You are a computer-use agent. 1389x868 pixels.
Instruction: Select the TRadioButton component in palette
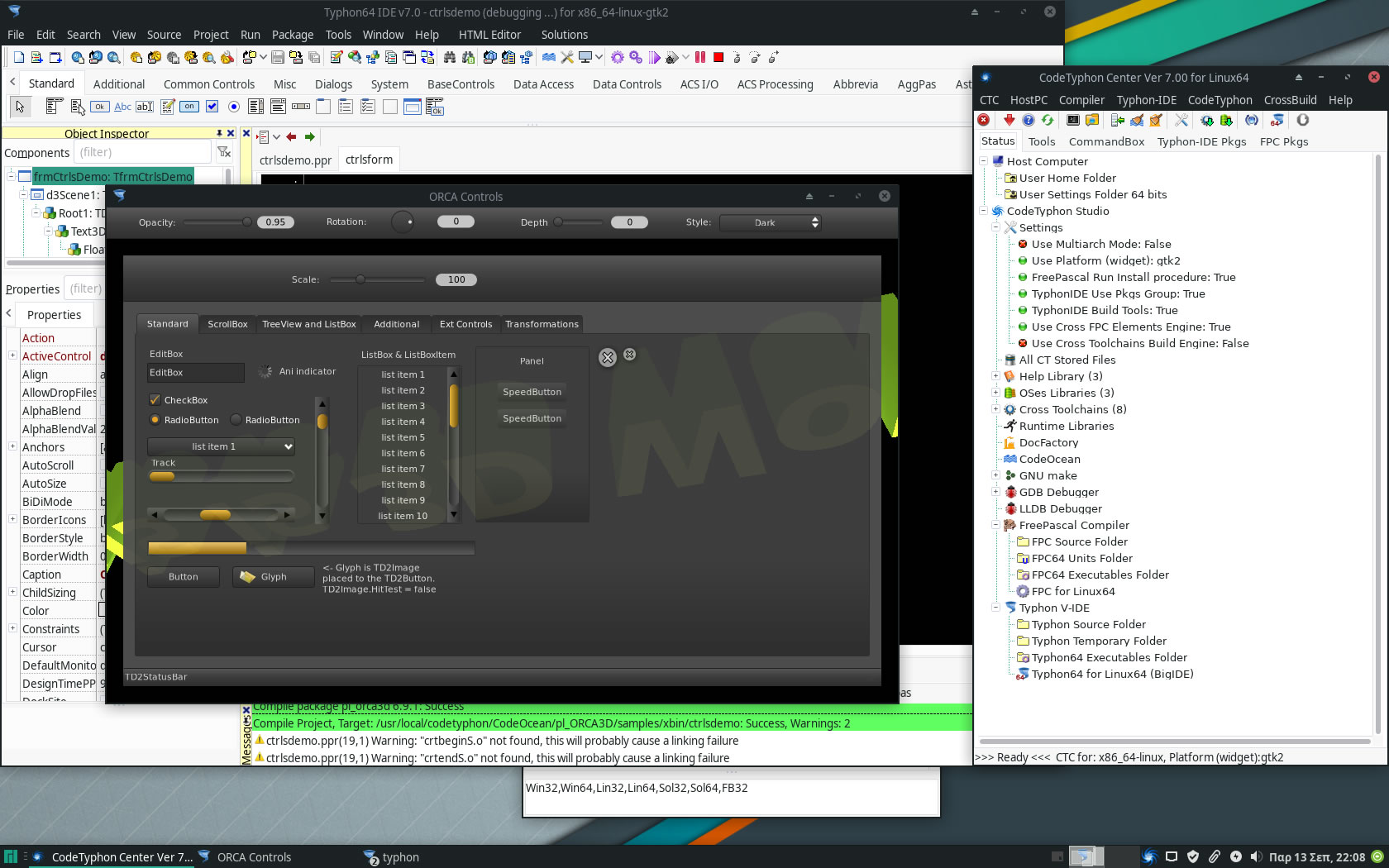click(x=234, y=107)
